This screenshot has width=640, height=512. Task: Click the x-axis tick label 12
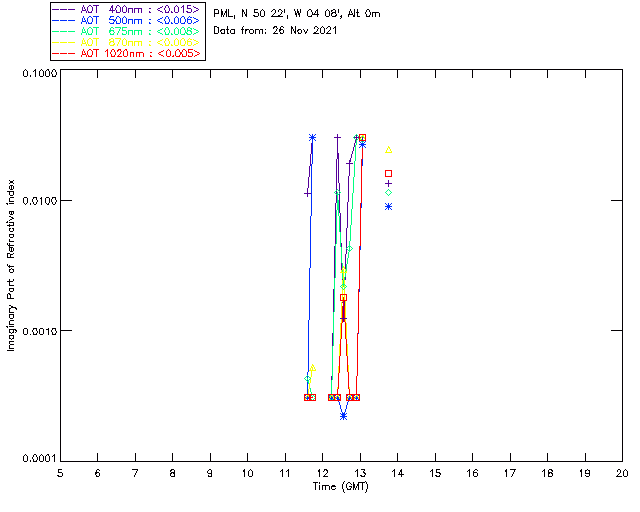(x=322, y=473)
